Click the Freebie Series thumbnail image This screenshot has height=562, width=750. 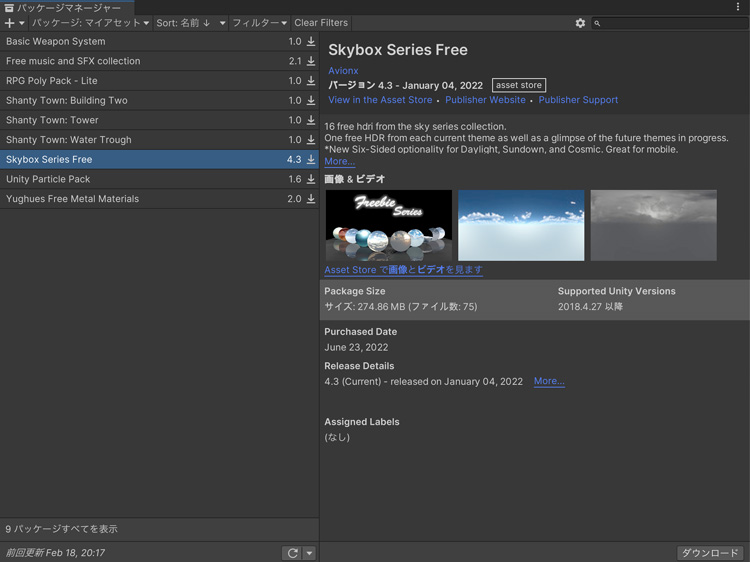388,225
